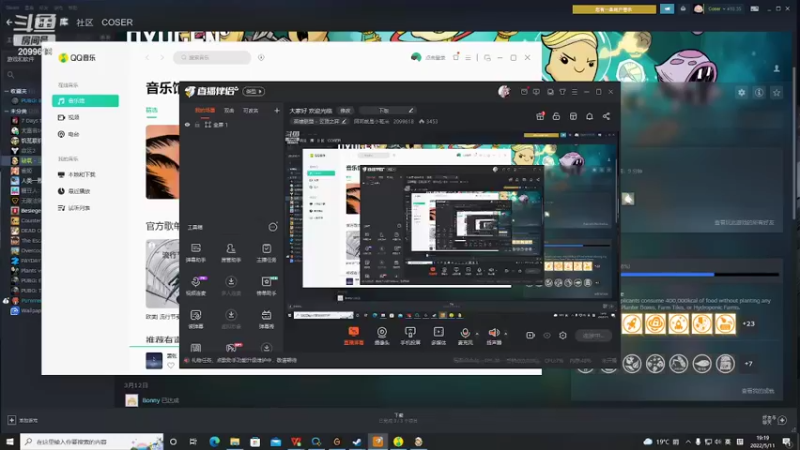Select the 全屏 1 source row
Image resolution: width=800 pixels, height=450 pixels.
[x=231, y=124]
